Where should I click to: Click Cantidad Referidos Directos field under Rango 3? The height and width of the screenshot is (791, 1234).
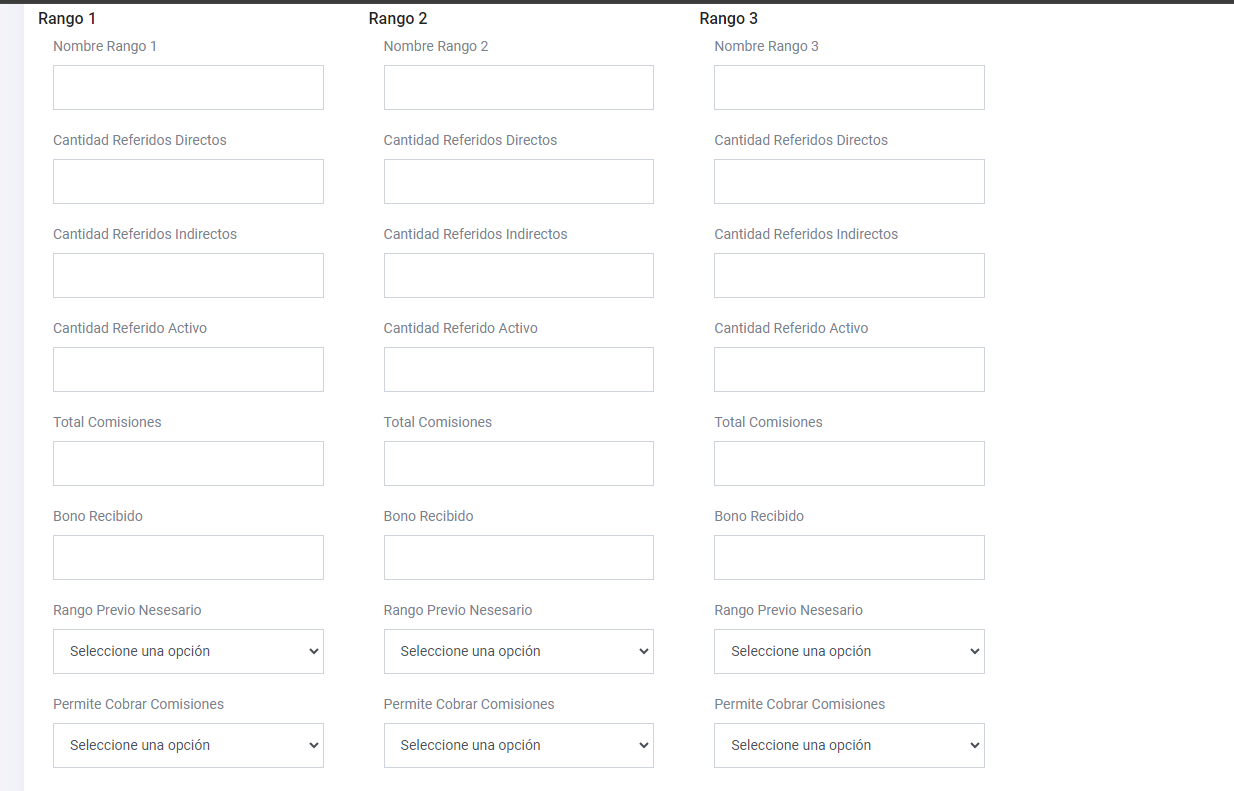(x=849, y=182)
